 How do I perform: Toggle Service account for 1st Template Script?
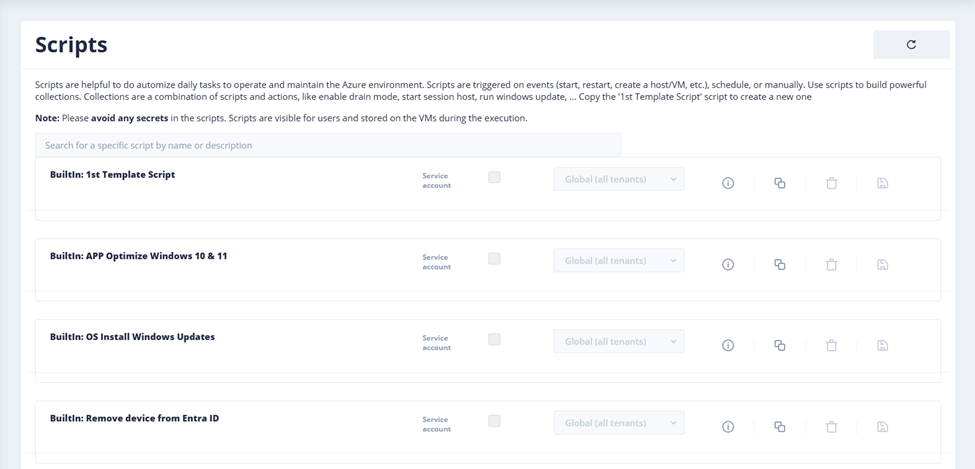[494, 178]
